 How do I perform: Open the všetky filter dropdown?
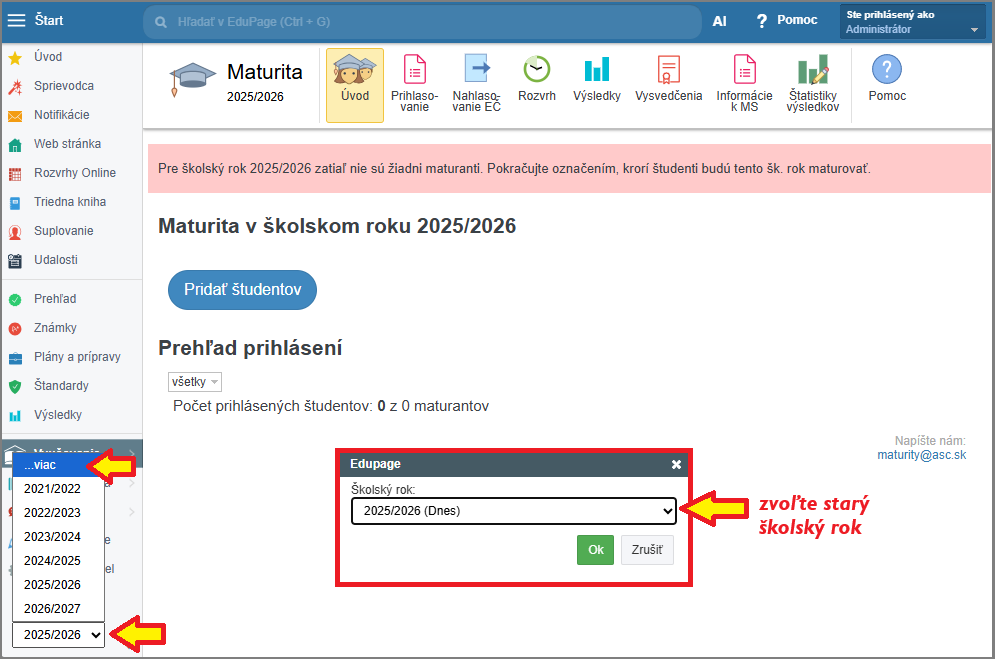195,382
